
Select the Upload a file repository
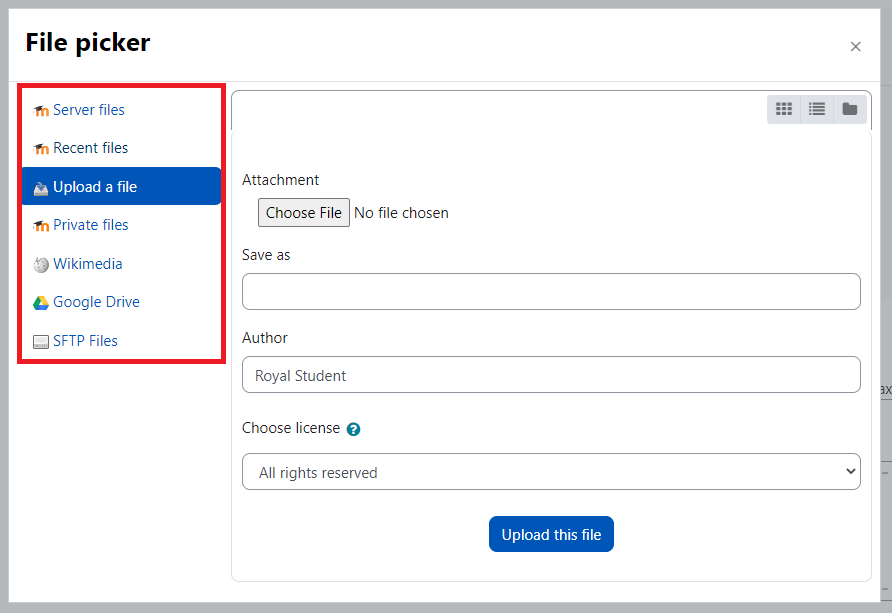121,186
